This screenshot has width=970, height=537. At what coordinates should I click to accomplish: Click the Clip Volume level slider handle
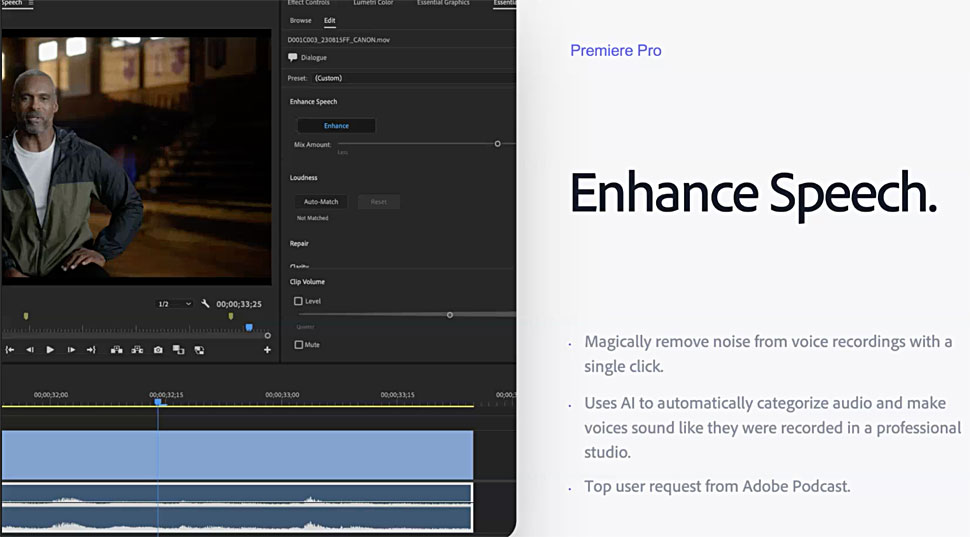click(450, 315)
